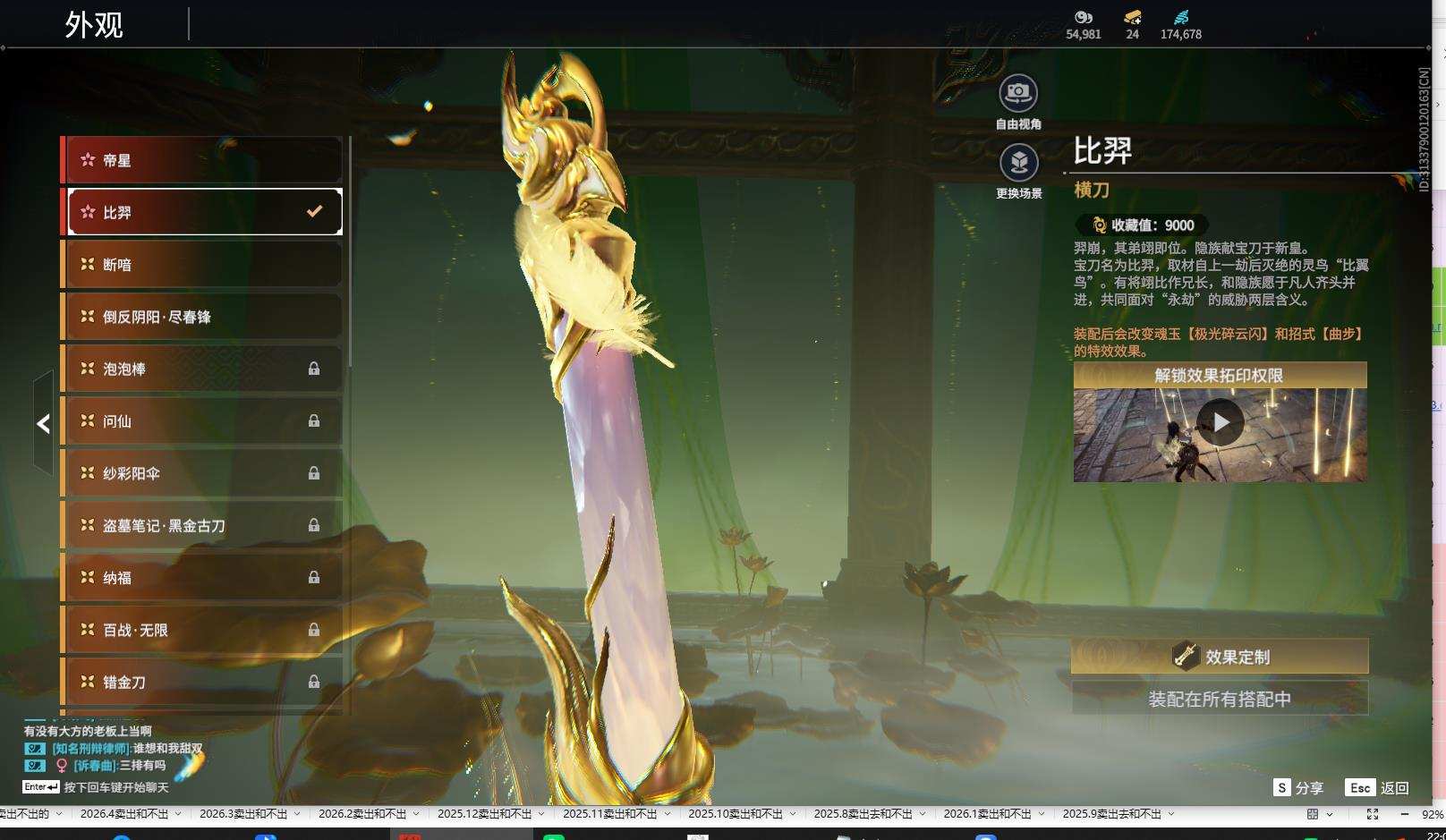Click the 收藏值 collection value icon

[1100, 225]
